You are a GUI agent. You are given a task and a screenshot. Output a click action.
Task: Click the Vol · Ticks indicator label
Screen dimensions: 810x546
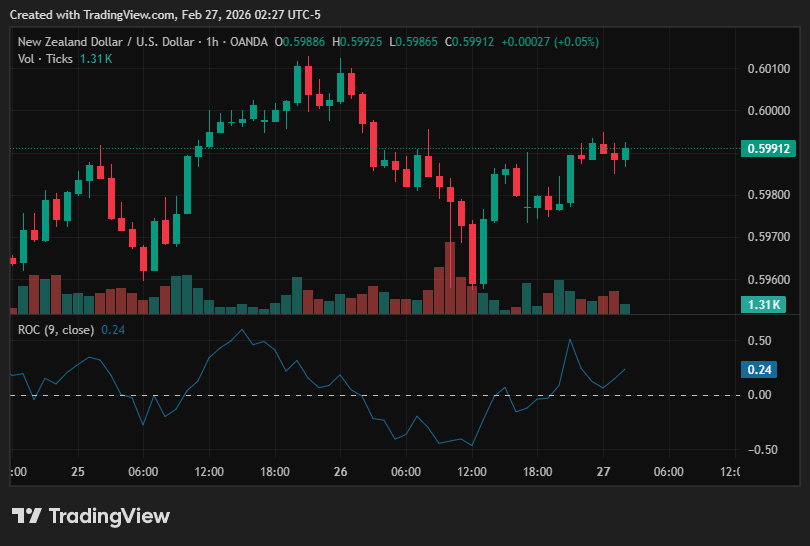pyautogui.click(x=45, y=59)
